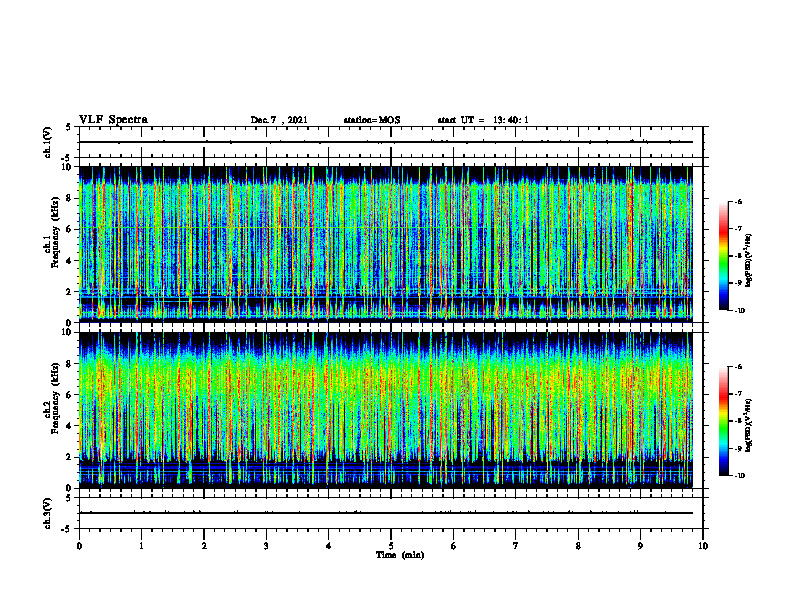The width and height of the screenshot is (792, 612).
Task: Select the 10 kHz label on ch.2 frequency axis
Action: (68, 332)
